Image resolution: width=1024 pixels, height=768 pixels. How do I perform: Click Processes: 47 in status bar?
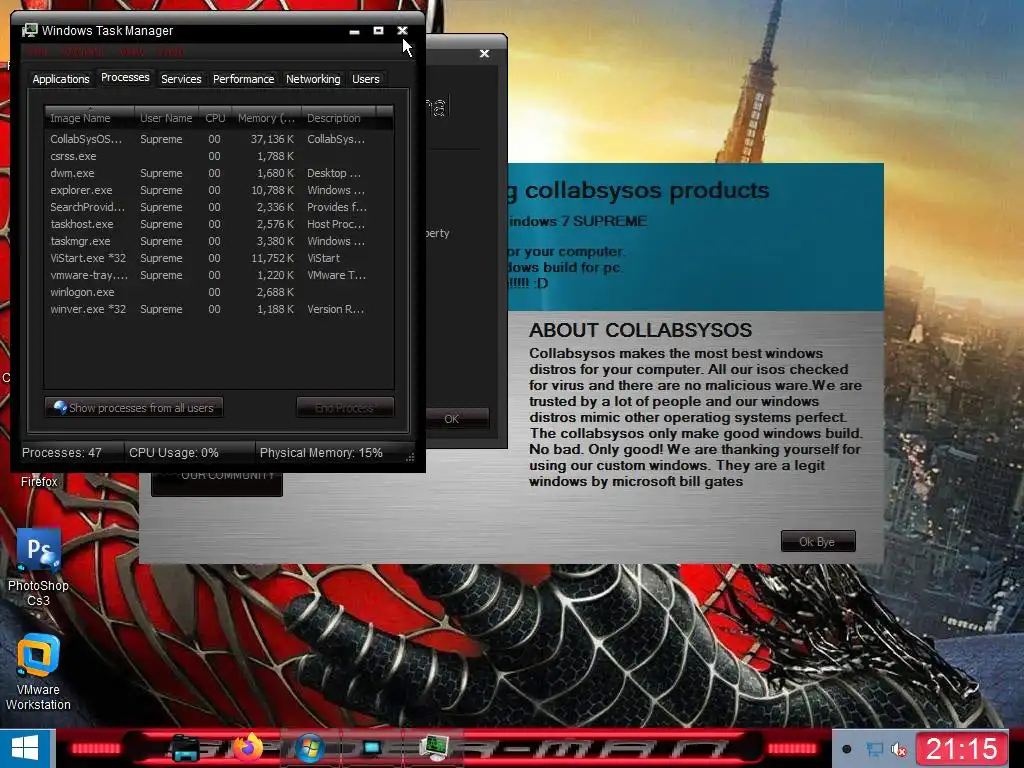pyautogui.click(x=62, y=453)
